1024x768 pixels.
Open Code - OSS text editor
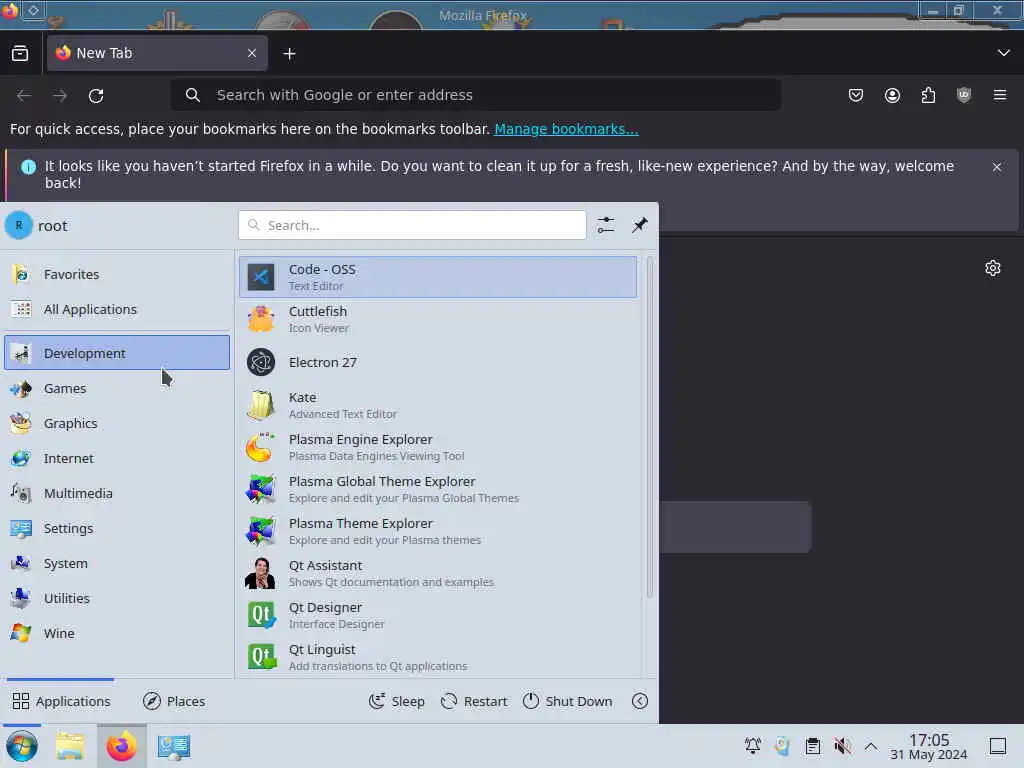[x=438, y=277]
